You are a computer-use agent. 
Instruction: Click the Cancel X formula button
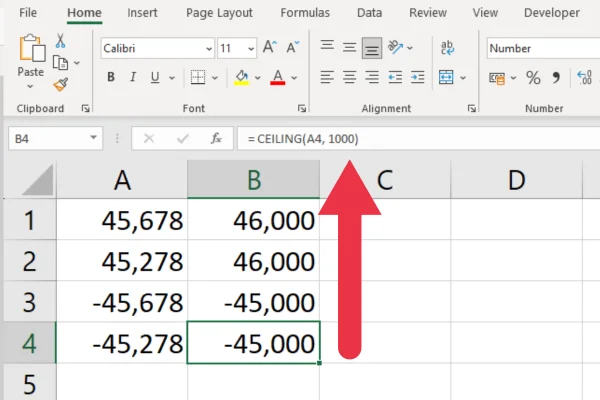tap(149, 138)
